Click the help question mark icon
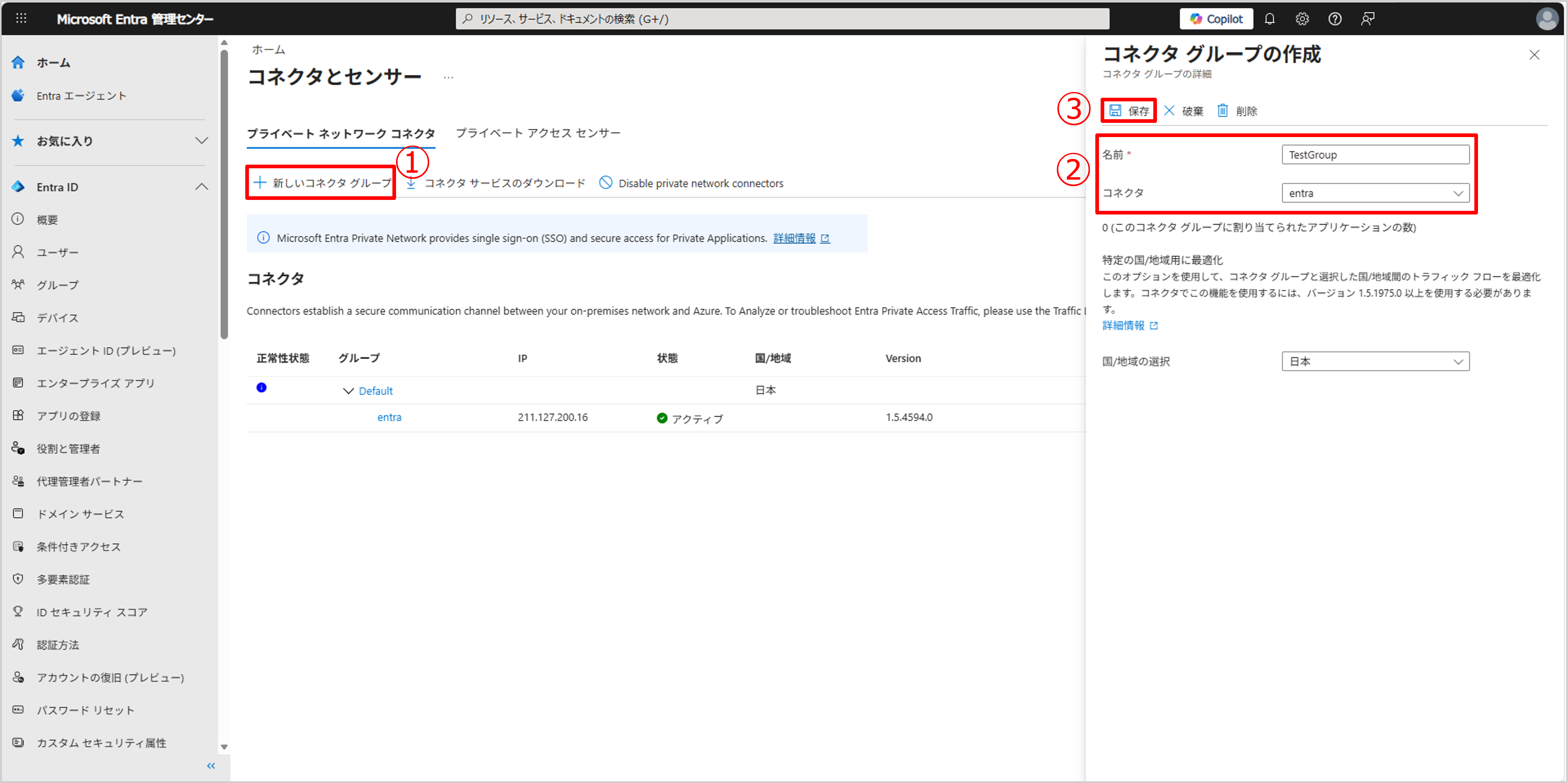Screen dimensions: 1568x783 (1335, 19)
